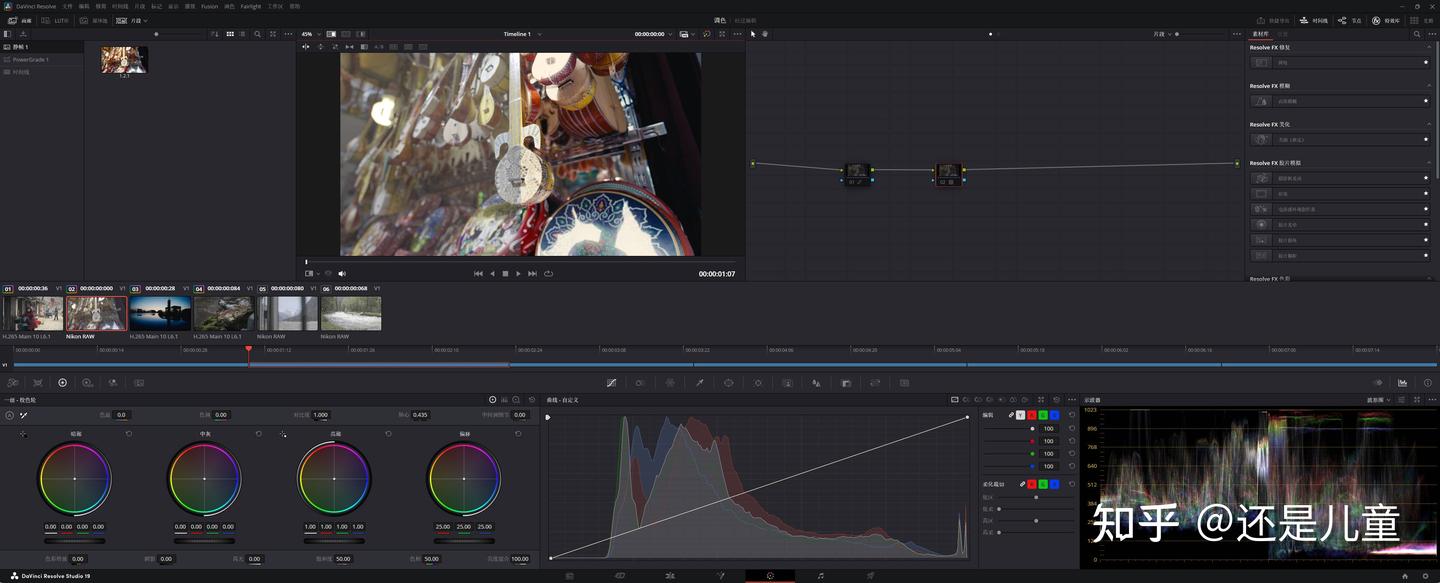The height and width of the screenshot is (583, 1440).
Task: Open the Curves palette icon
Action: pos(611,383)
